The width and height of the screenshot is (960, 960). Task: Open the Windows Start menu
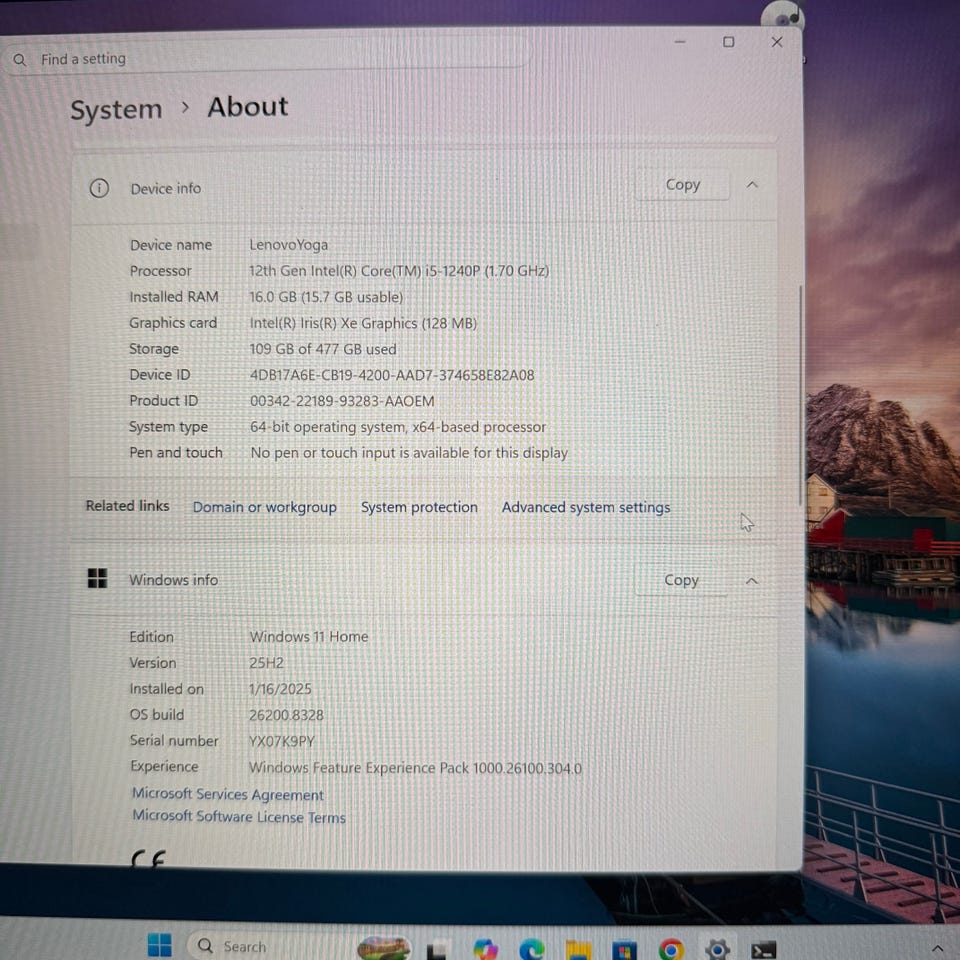[160, 945]
